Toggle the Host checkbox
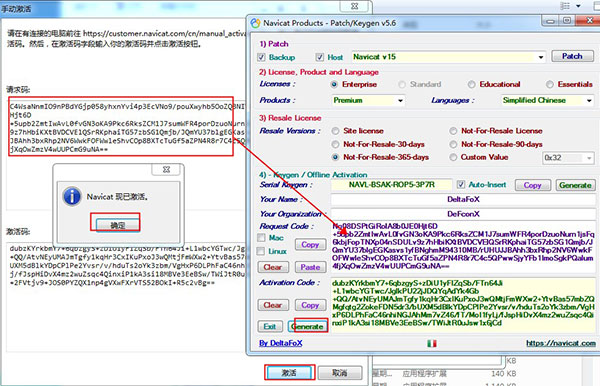The width and height of the screenshot is (600, 386). [320, 57]
